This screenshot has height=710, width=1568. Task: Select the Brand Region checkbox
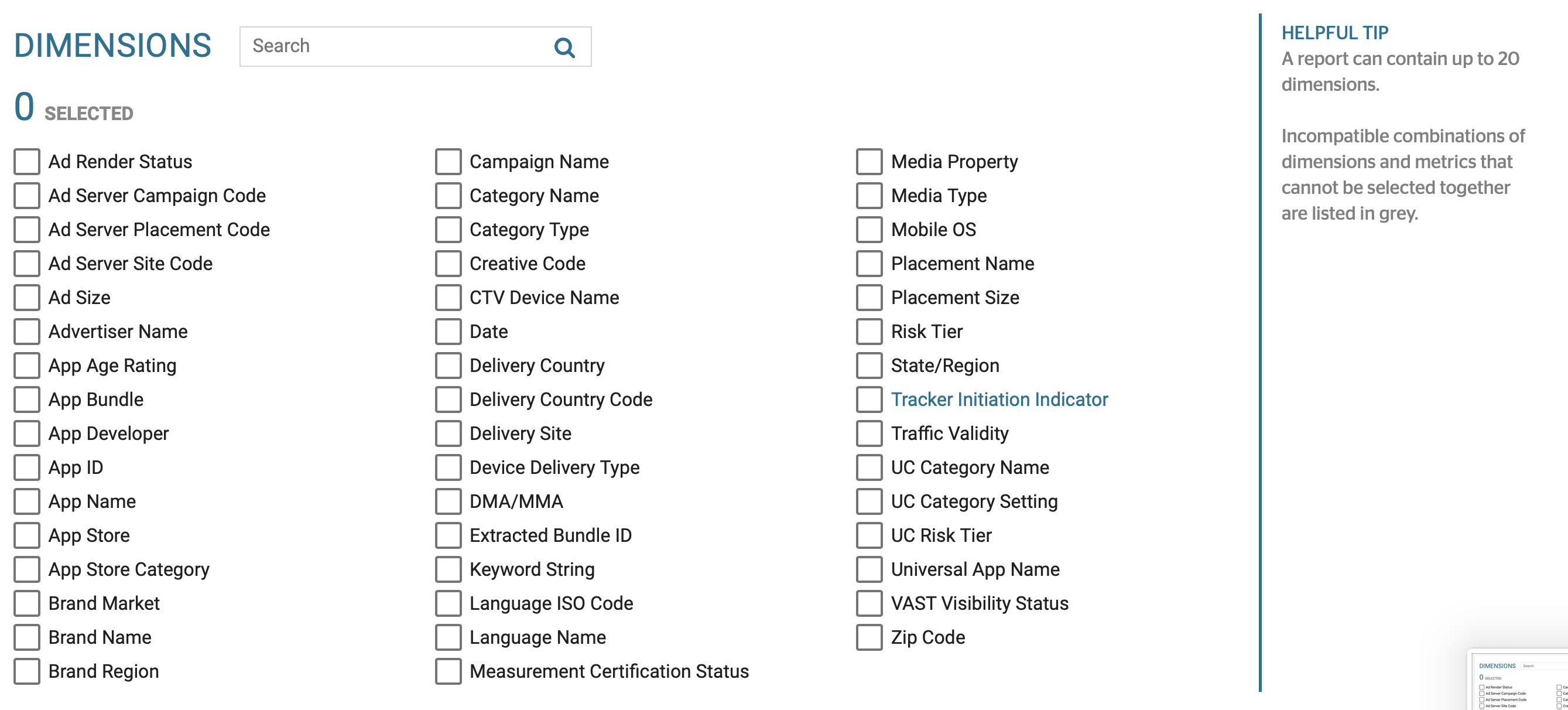[27, 671]
